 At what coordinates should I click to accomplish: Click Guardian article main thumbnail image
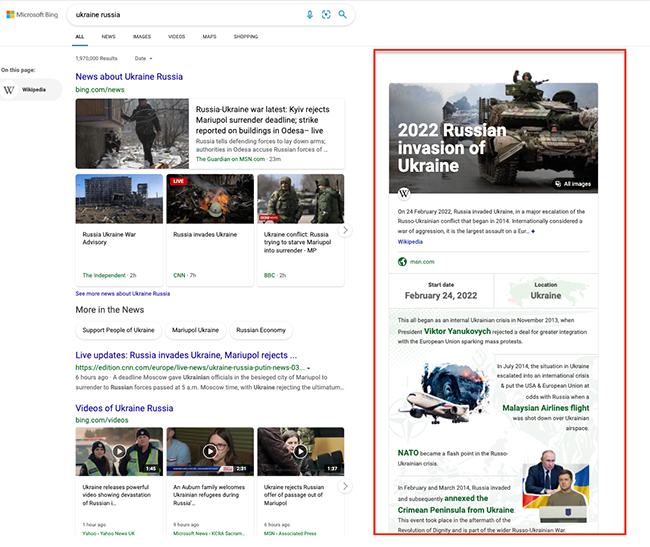click(132, 133)
